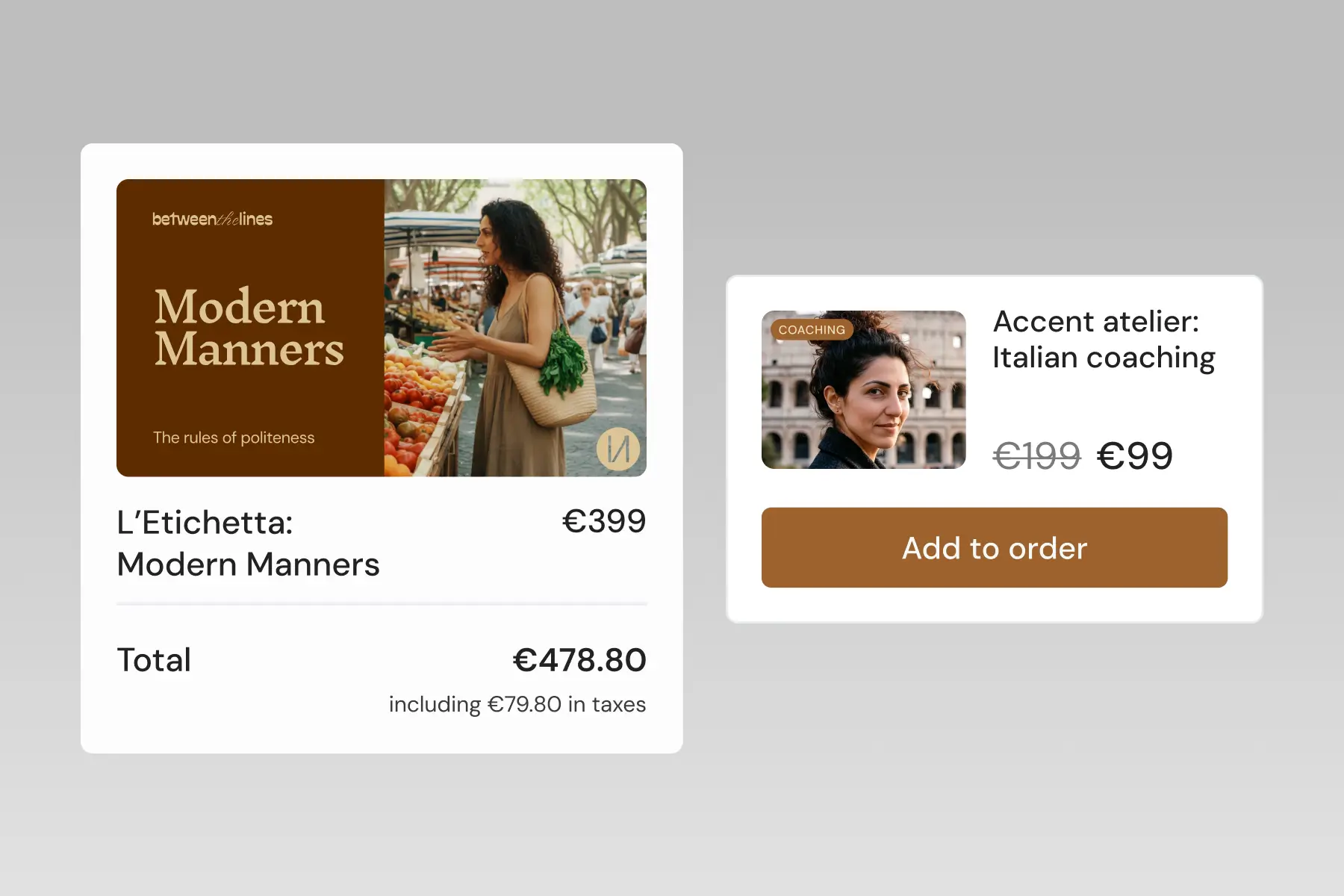Viewport: 1344px width, 896px height.
Task: Click the market photo in course banner
Action: point(515,328)
